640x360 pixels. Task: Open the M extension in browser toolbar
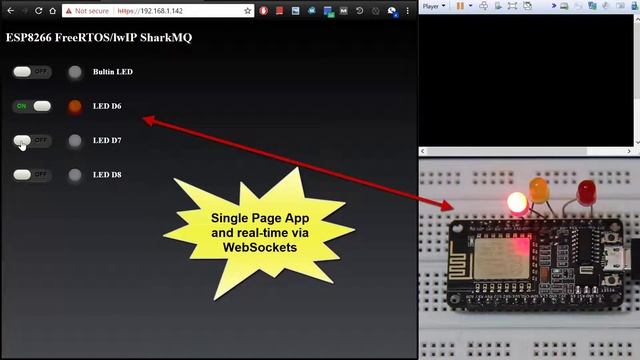[344, 11]
